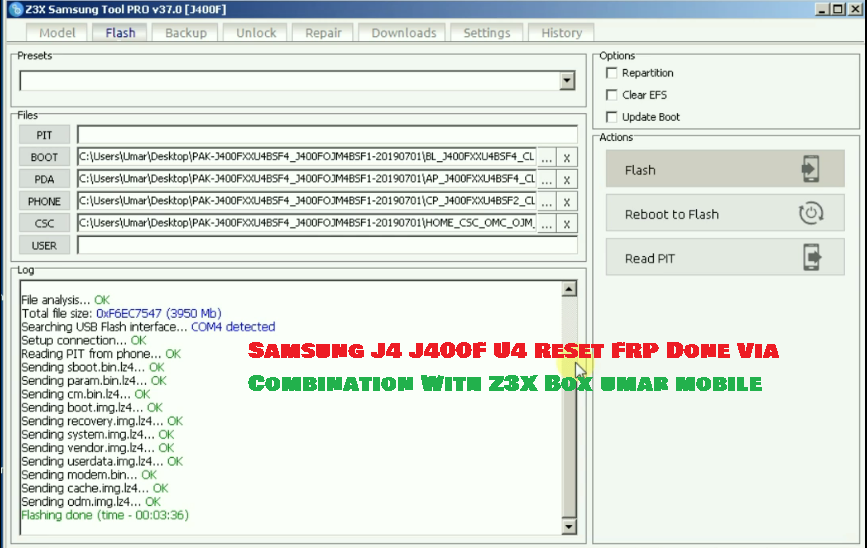Screen dimensions: 867x548
Task: Select the 'Setup connection... OK' log line
Action: [84, 341]
